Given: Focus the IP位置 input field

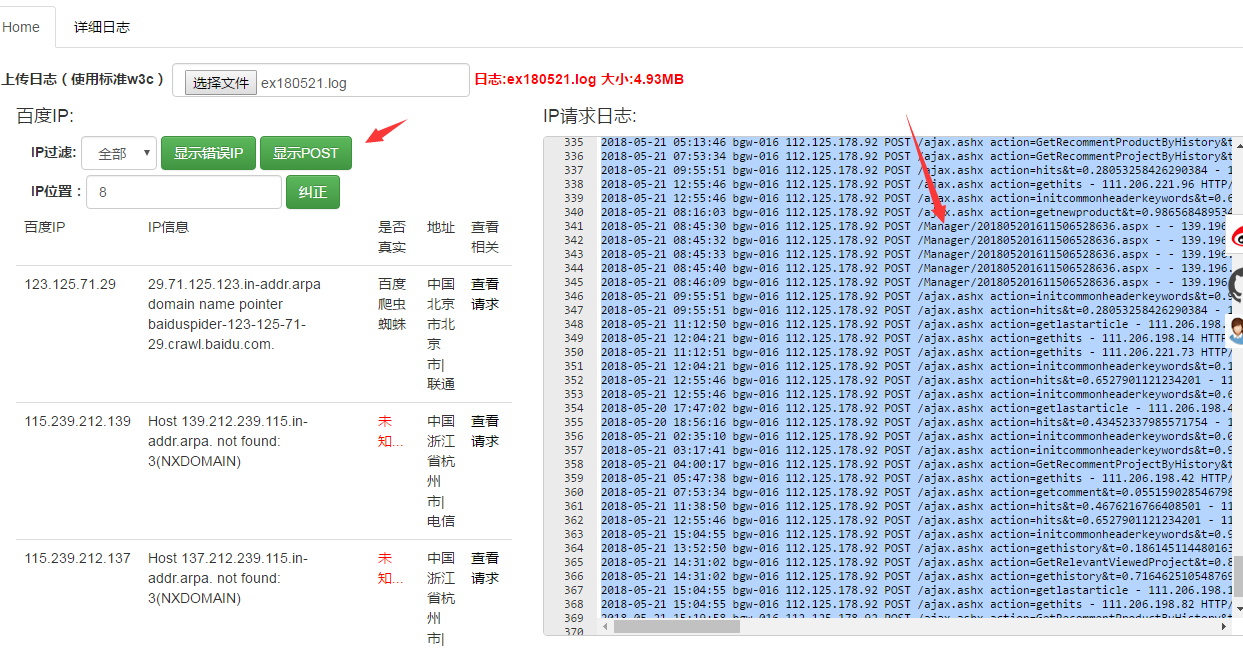Looking at the screenshot, I should [x=184, y=192].
